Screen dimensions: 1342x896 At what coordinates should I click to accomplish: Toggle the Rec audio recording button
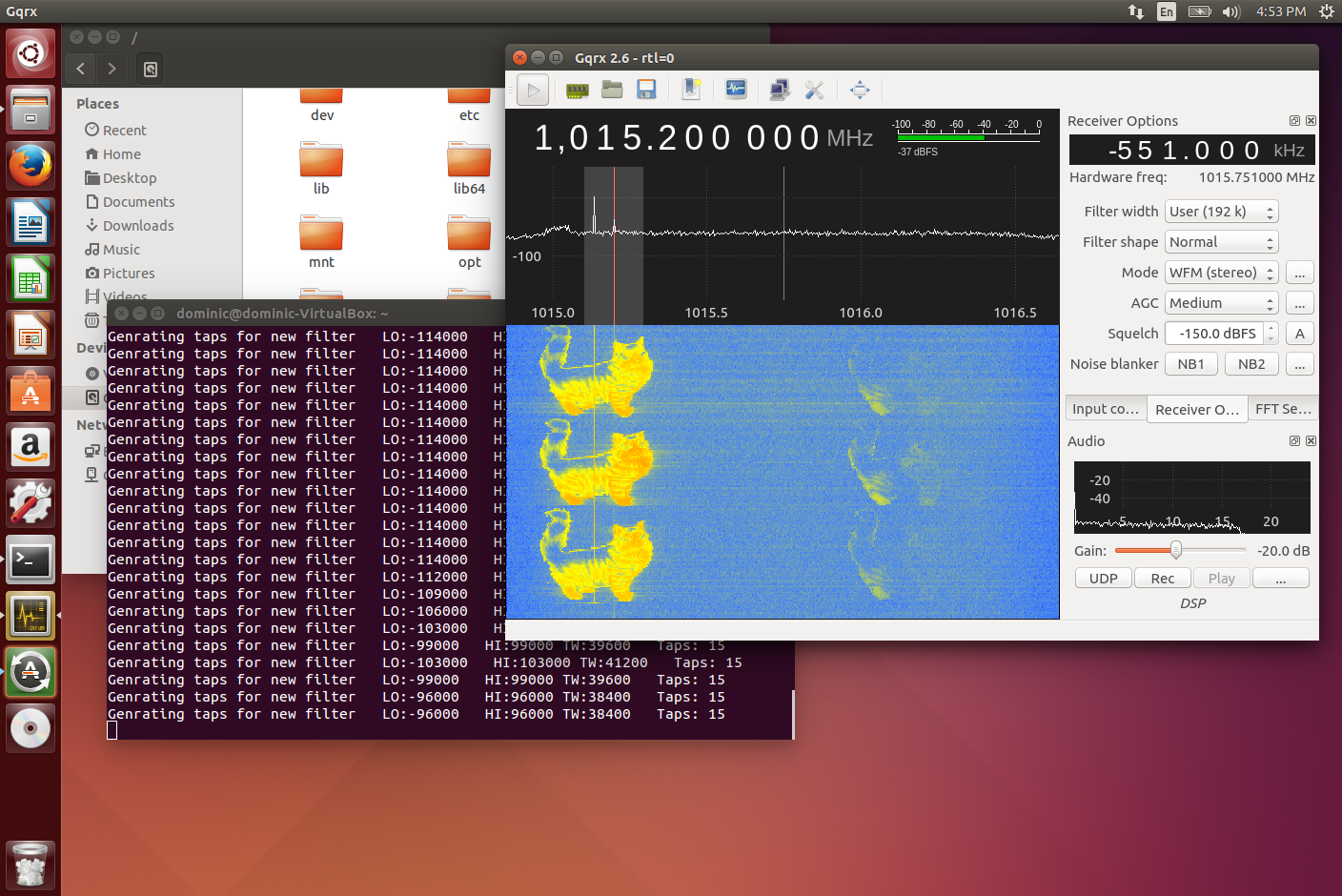pyautogui.click(x=1163, y=579)
